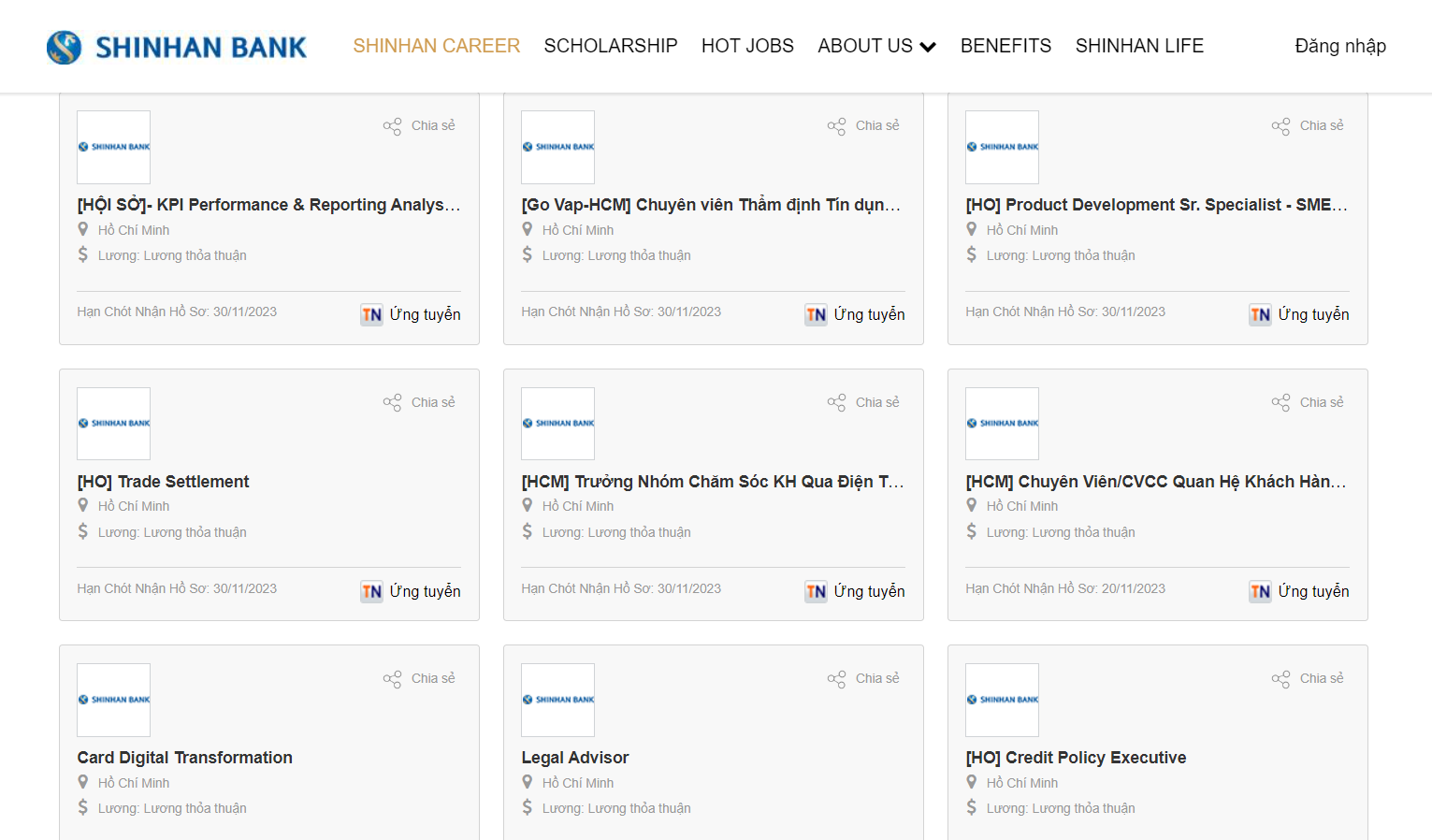Click the dollar icon on Trưởng Nhóm Chăm Sóc card
This screenshot has width=1432, height=840.
[528, 531]
